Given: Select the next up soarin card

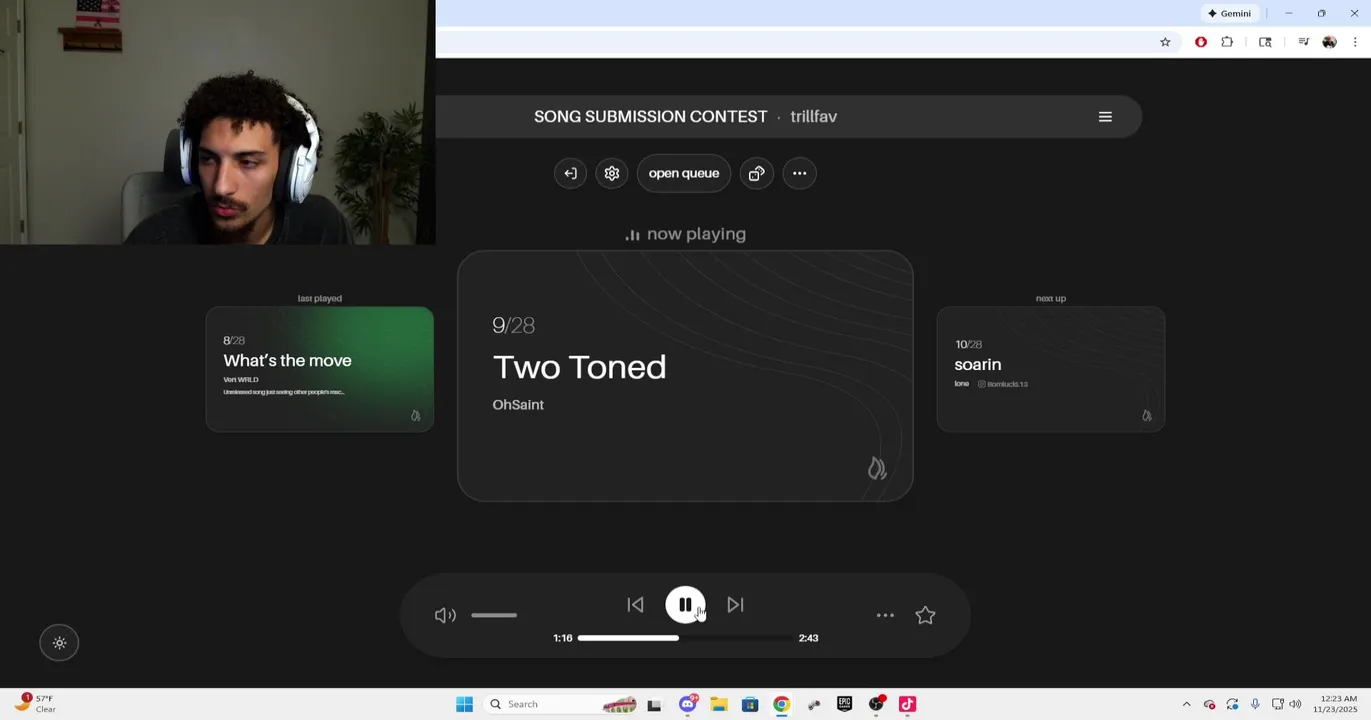Looking at the screenshot, I should (1051, 369).
